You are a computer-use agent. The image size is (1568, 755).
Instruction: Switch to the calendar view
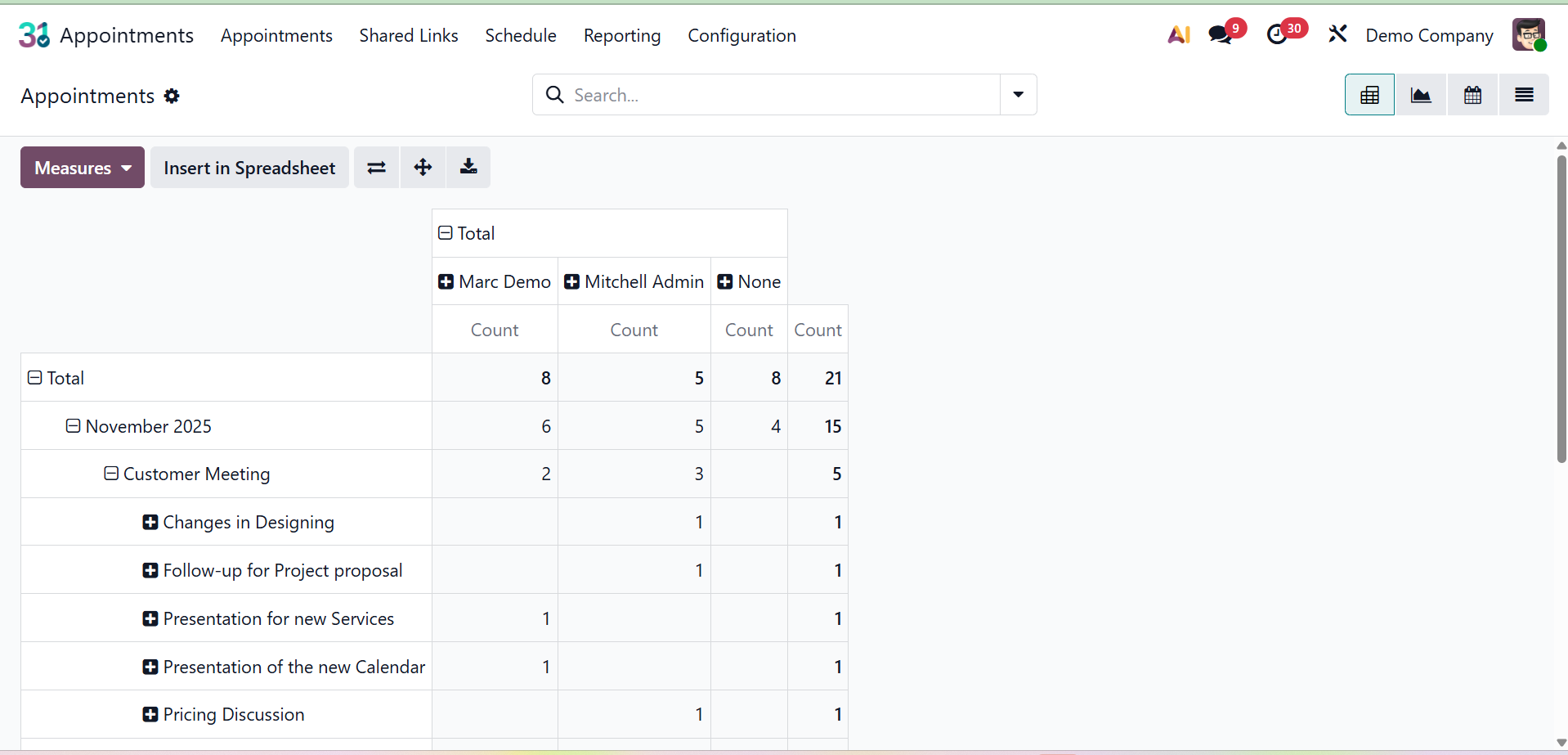(1472, 95)
